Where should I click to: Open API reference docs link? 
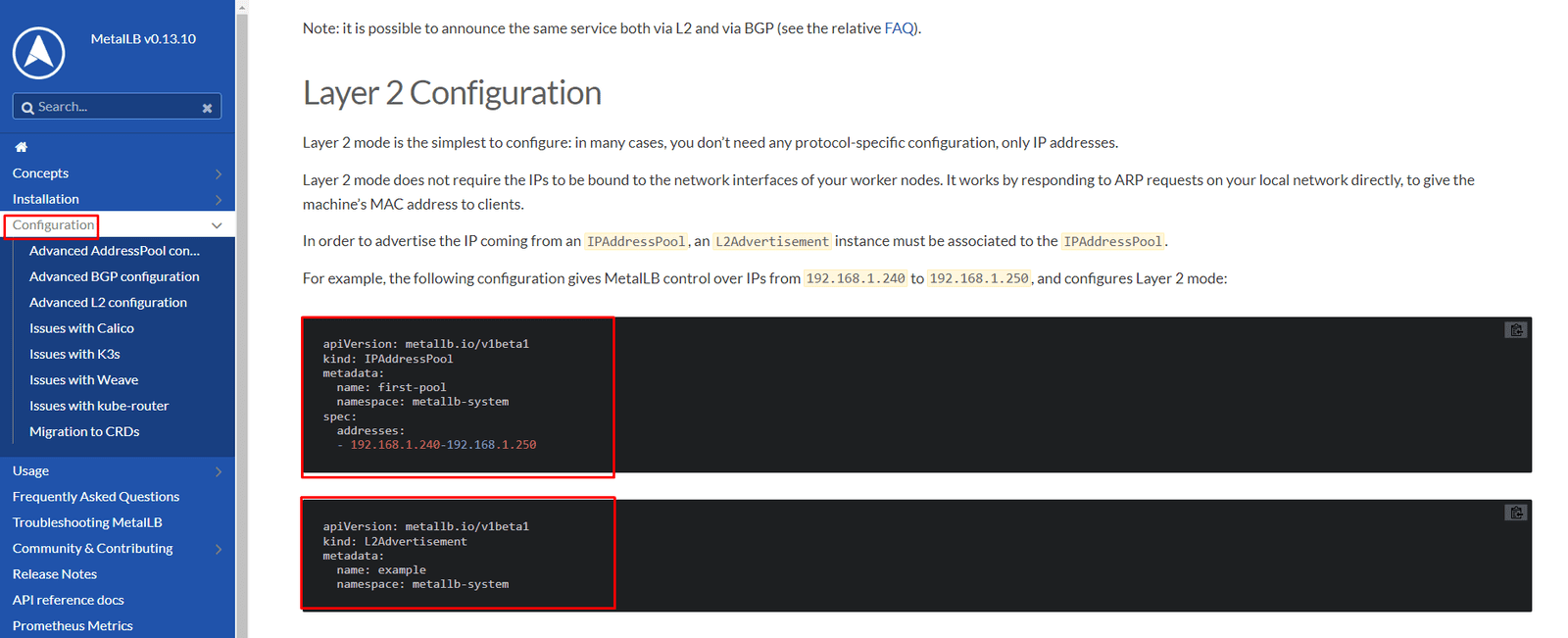[68, 600]
